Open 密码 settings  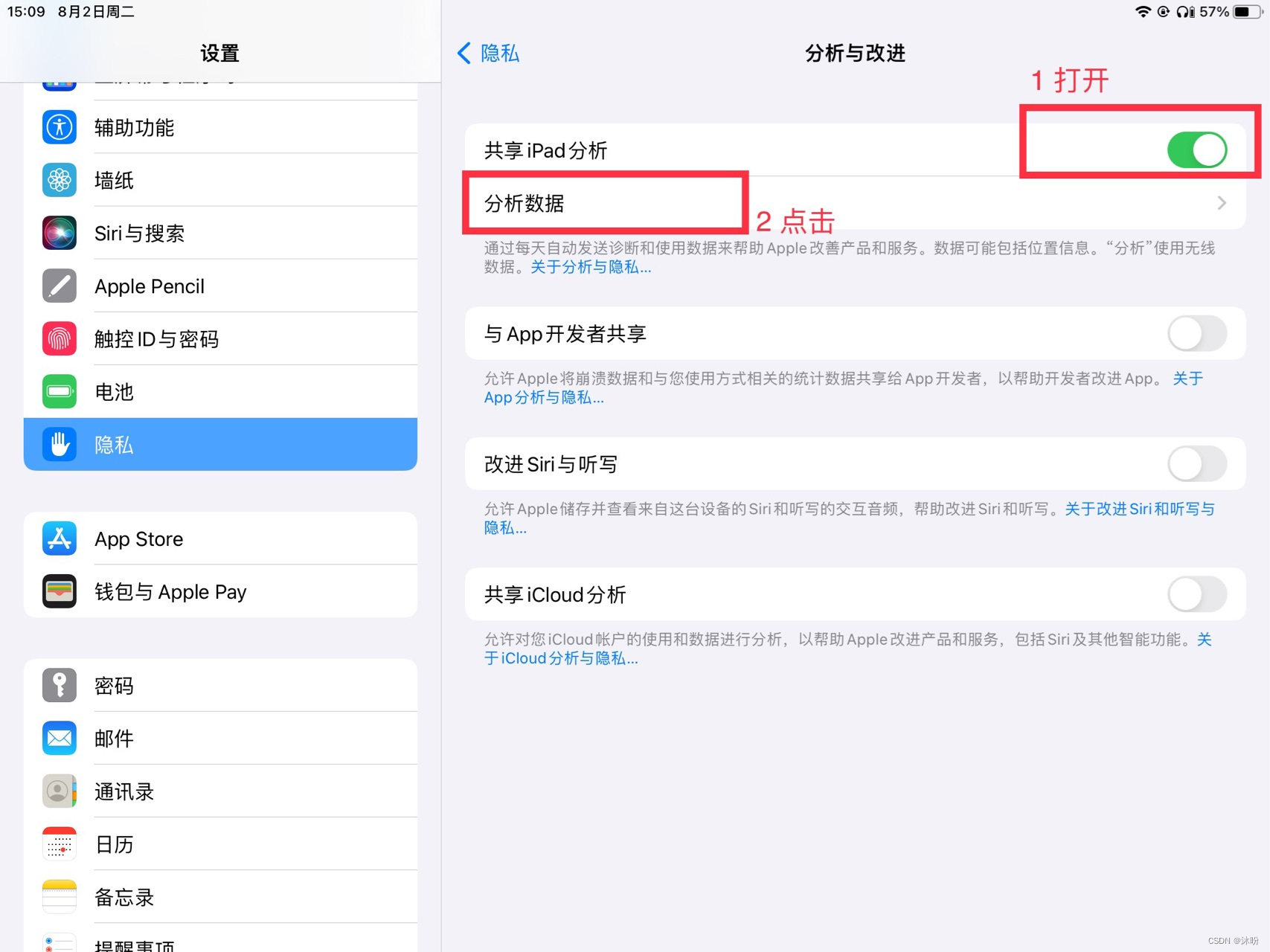click(x=220, y=685)
